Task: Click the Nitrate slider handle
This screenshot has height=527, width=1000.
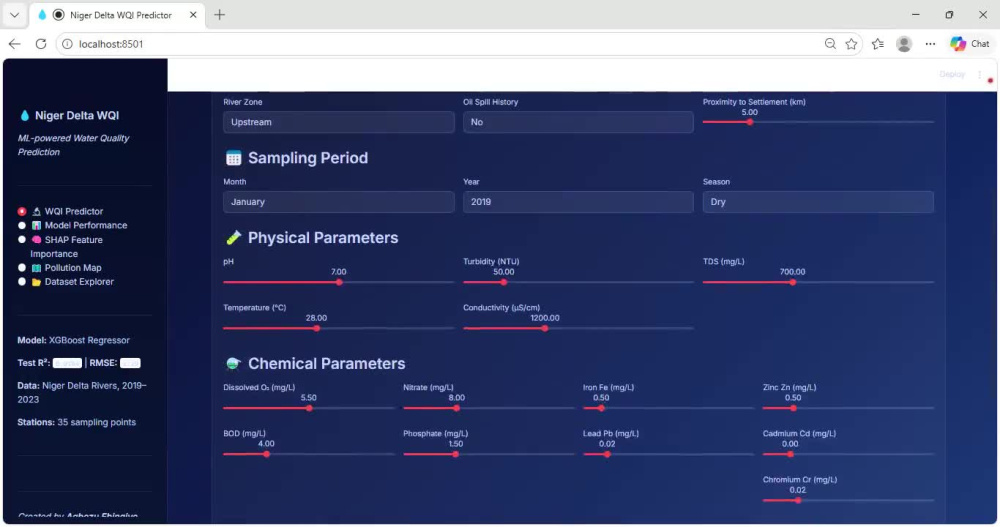Action: point(457,408)
